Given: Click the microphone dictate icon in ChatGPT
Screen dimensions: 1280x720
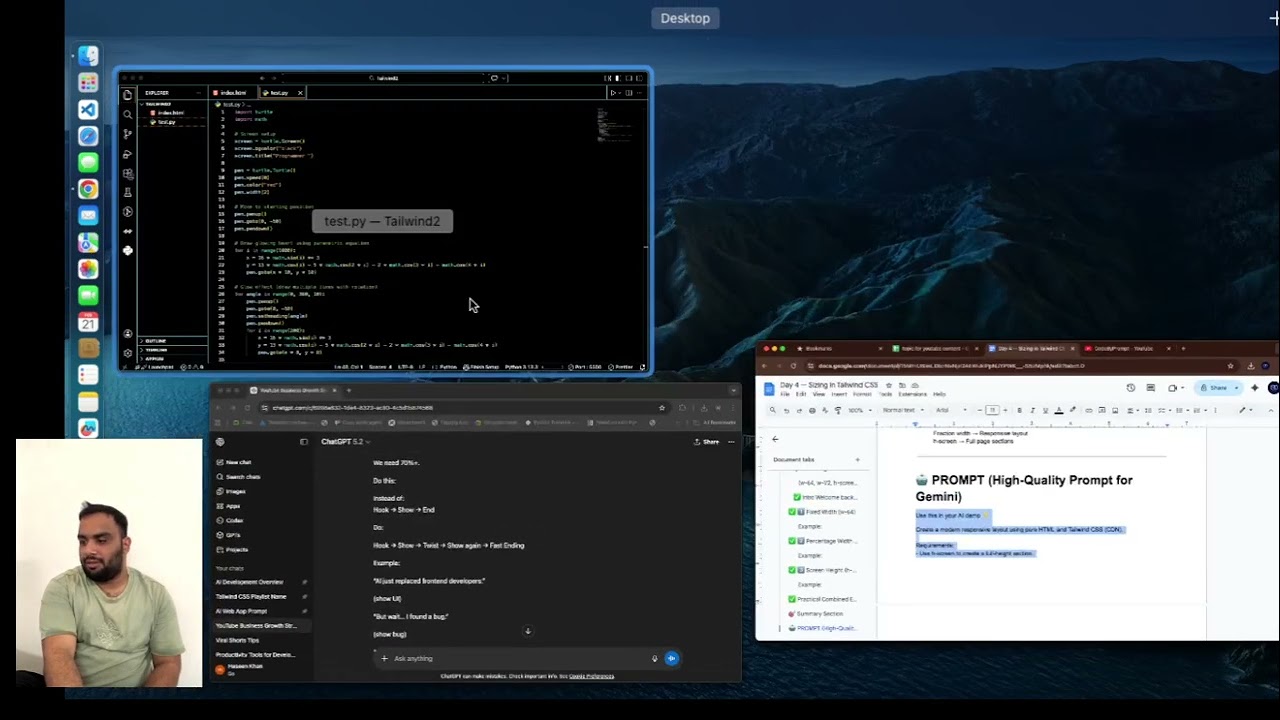Looking at the screenshot, I should click(654, 658).
